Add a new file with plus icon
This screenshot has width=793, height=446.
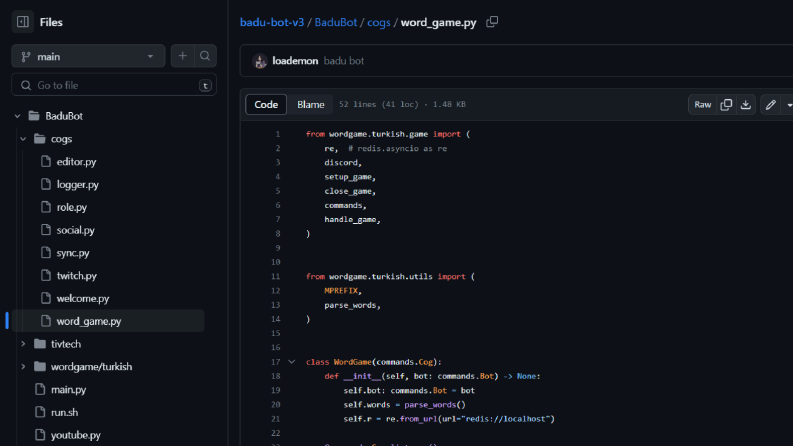click(x=183, y=56)
